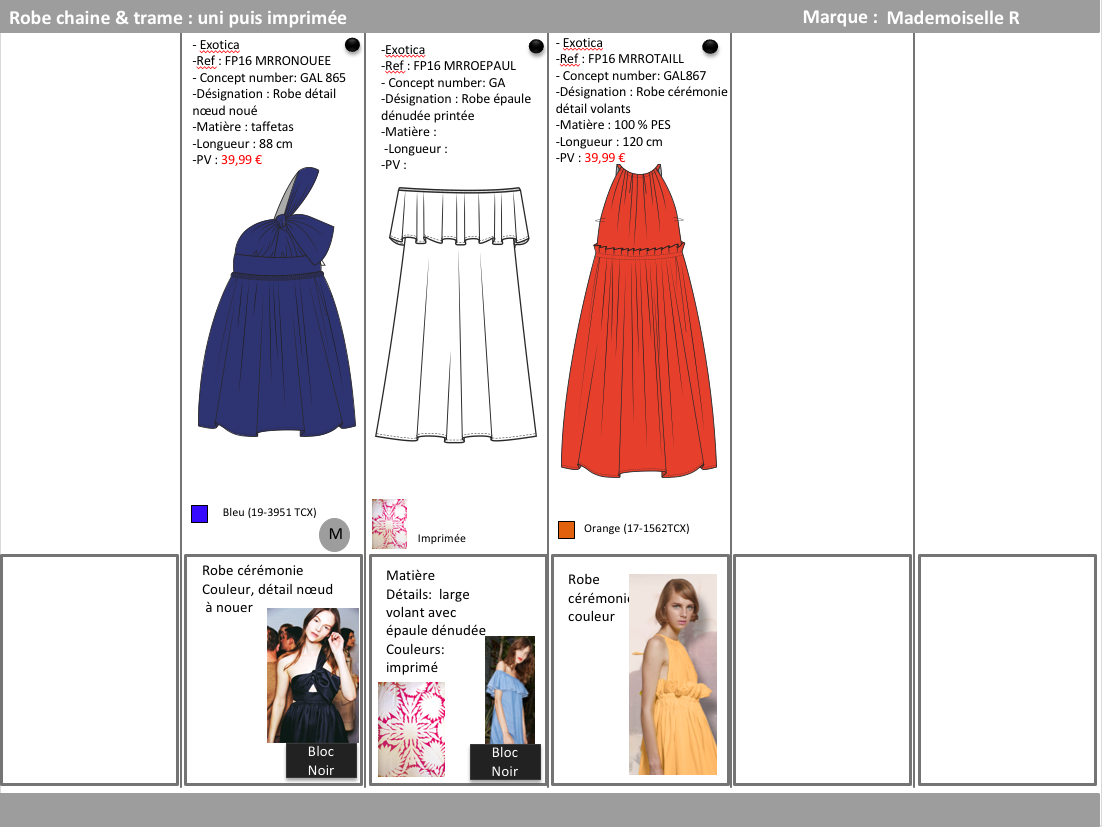Screen dimensions: 1102x827
Task: Open the black bow dress model photo
Action: [313, 675]
